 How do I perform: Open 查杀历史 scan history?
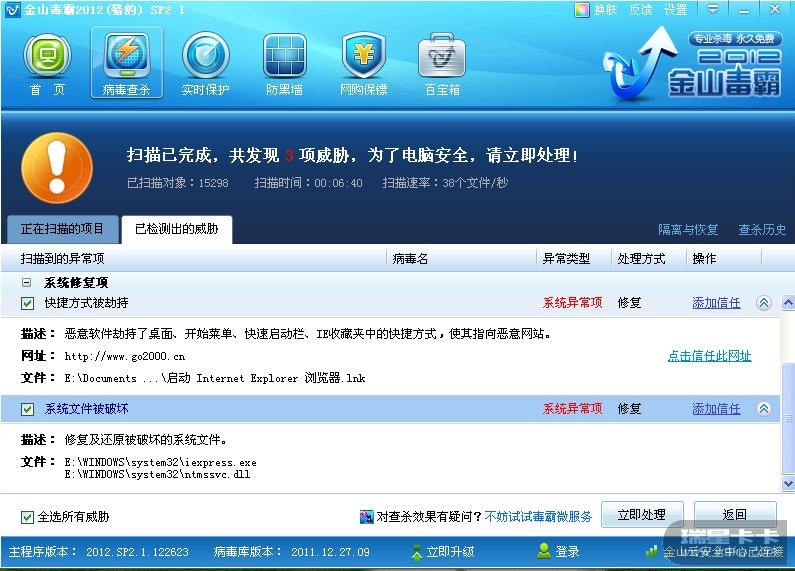click(x=762, y=230)
